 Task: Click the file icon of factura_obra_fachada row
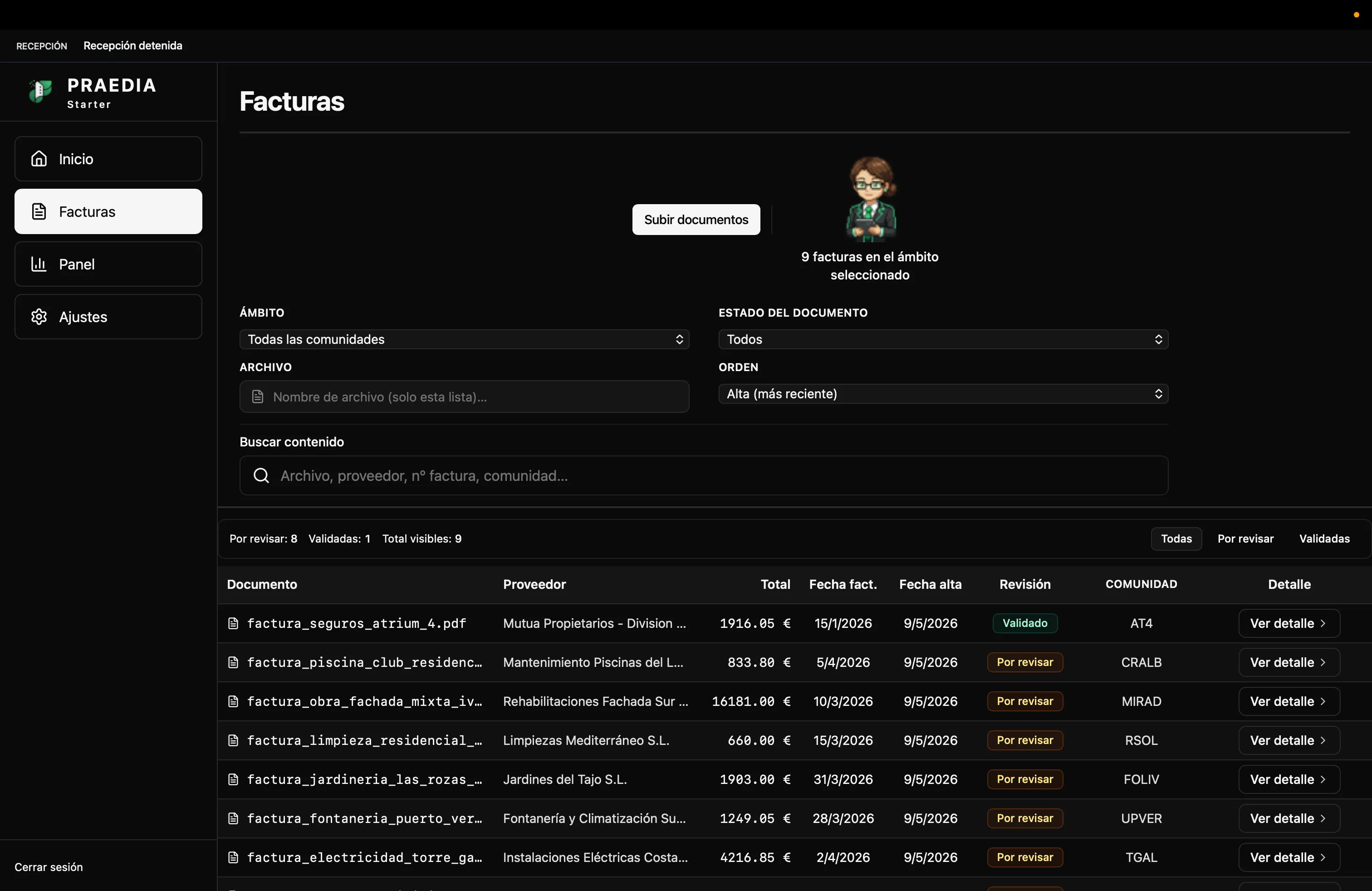click(233, 701)
